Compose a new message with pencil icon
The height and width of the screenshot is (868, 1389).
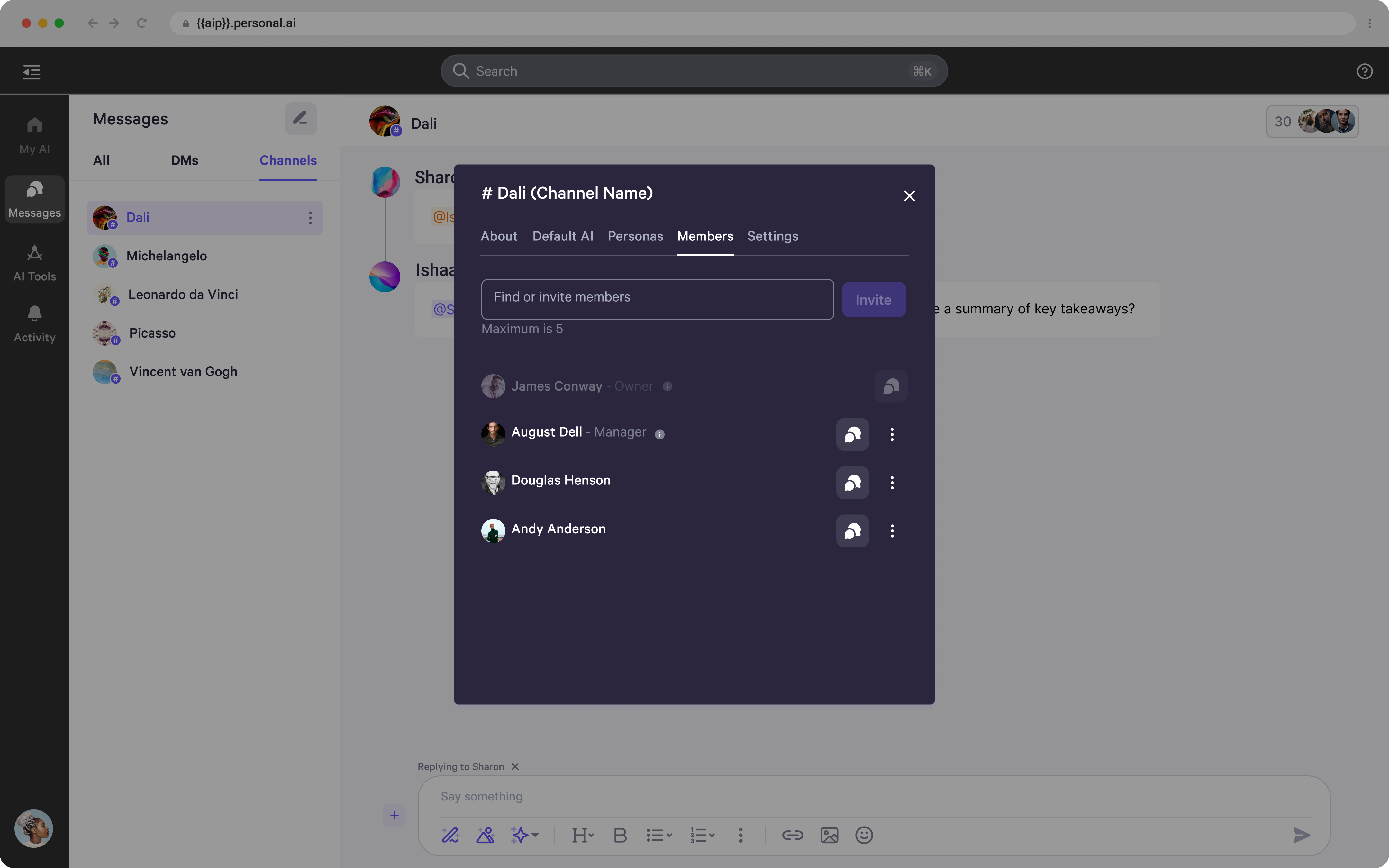click(300, 119)
